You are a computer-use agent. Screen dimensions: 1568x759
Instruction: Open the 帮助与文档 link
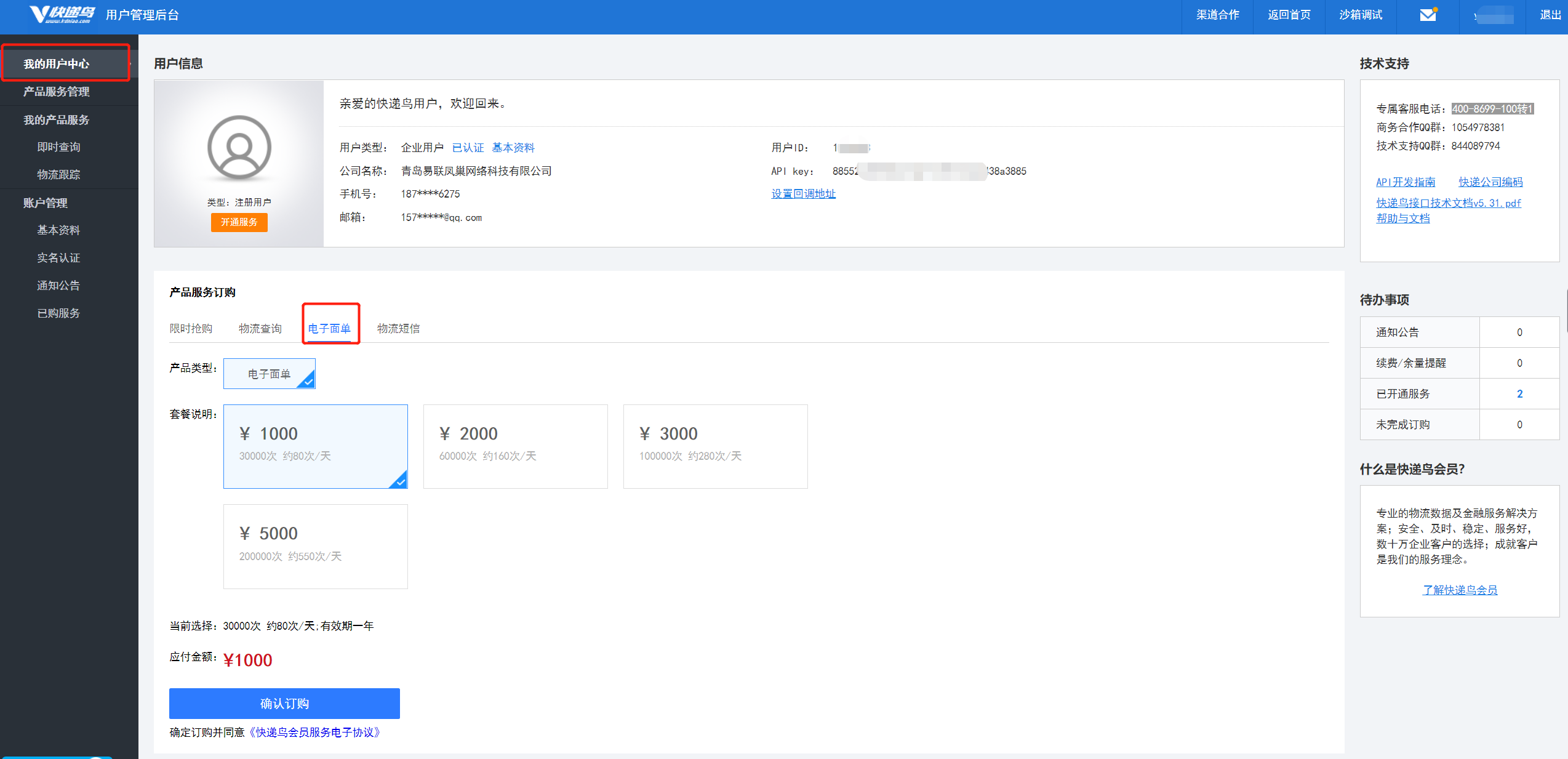point(1403,219)
